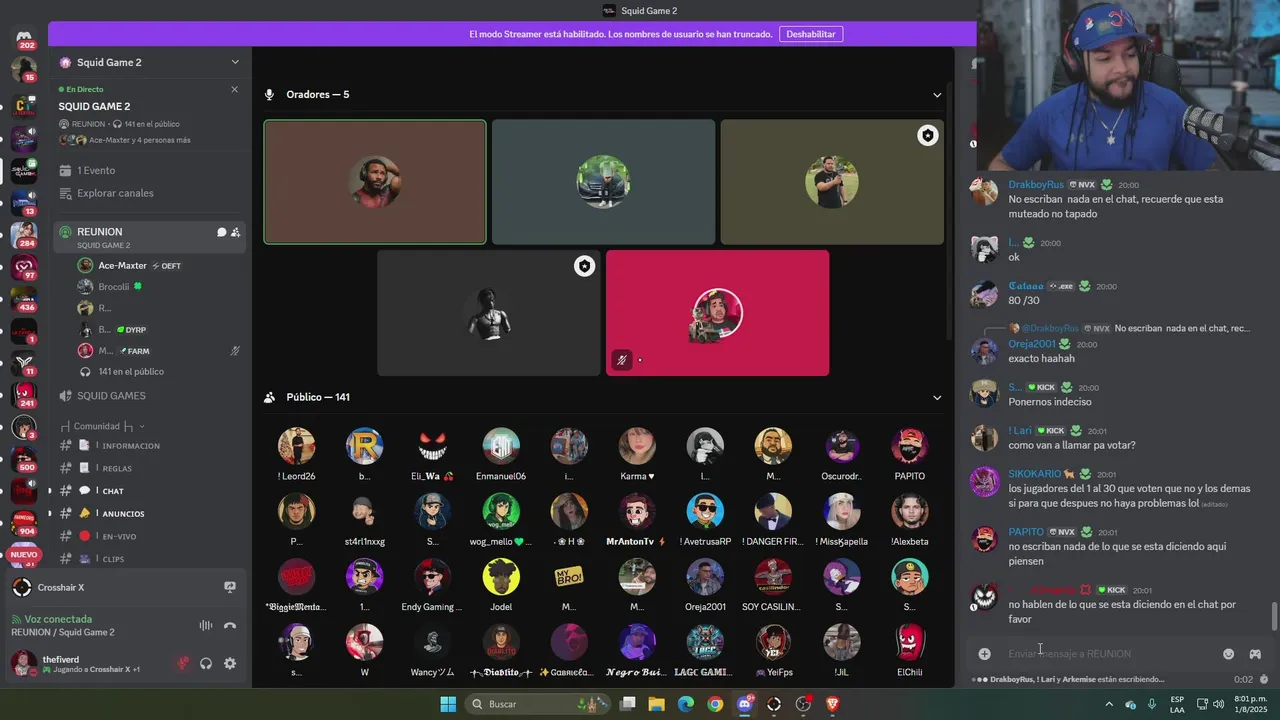1280x720 pixels.
Task: Disconnect from voice with hang-up icon
Action: pos(230,626)
